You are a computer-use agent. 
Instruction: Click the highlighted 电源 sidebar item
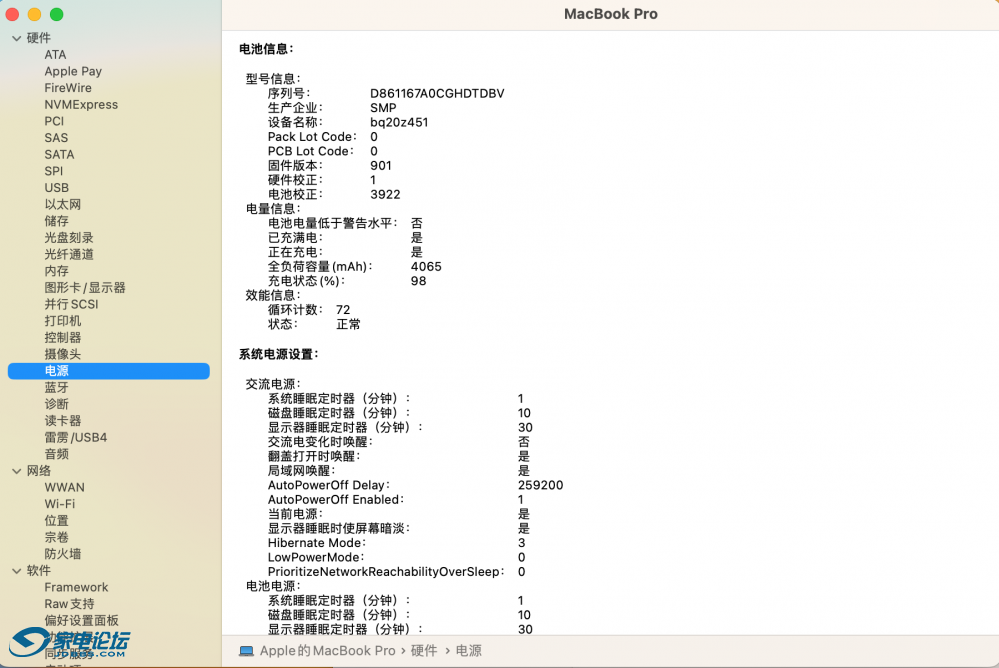[x=108, y=371]
